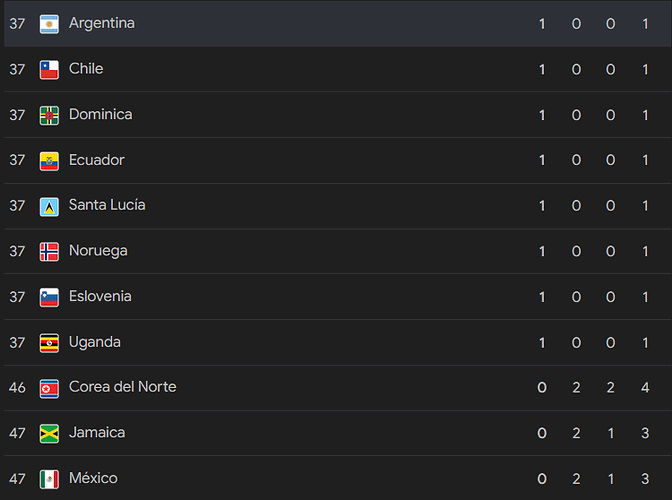Open the Chile country name

(86, 69)
